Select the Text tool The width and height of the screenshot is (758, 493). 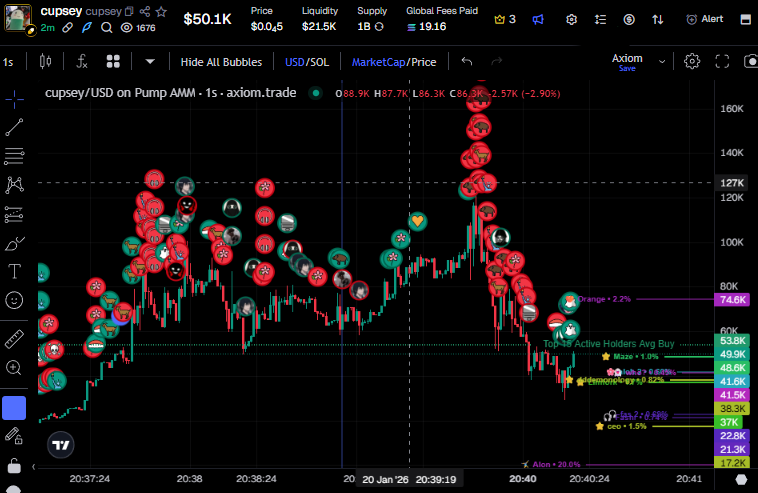pos(15,272)
